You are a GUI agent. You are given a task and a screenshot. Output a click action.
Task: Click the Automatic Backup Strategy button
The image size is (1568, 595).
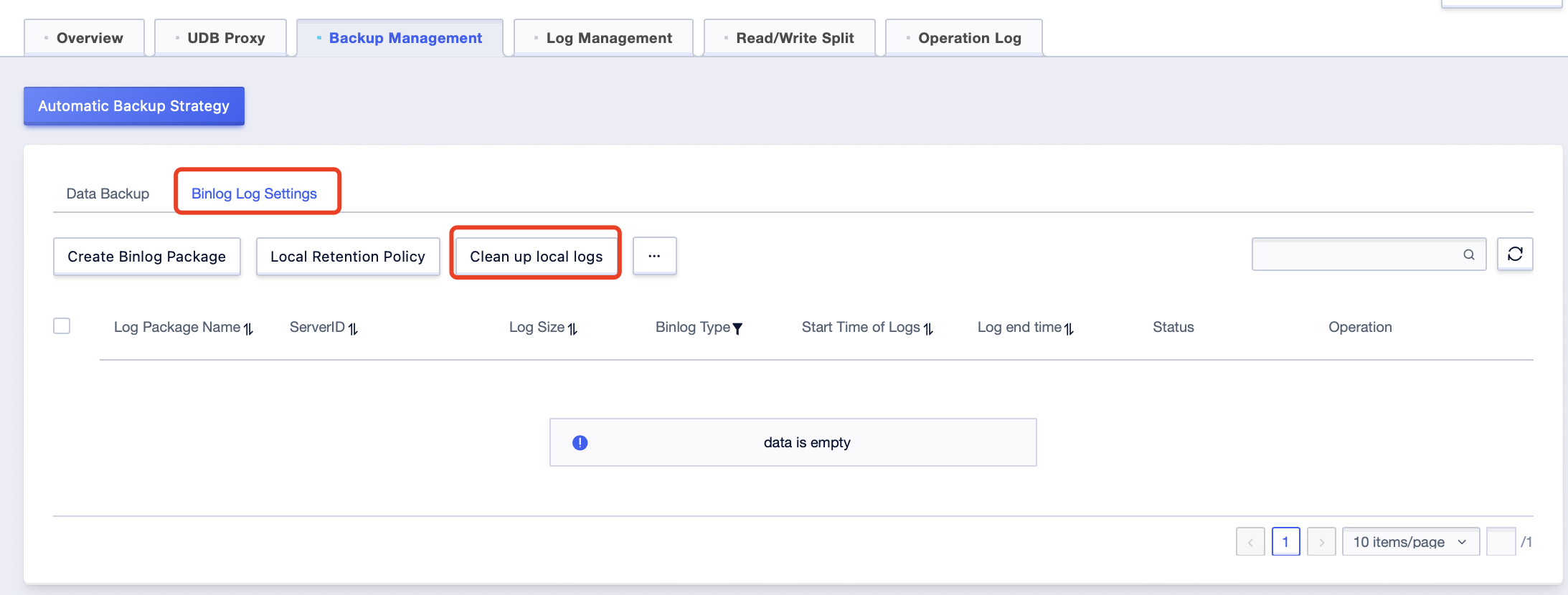[134, 106]
